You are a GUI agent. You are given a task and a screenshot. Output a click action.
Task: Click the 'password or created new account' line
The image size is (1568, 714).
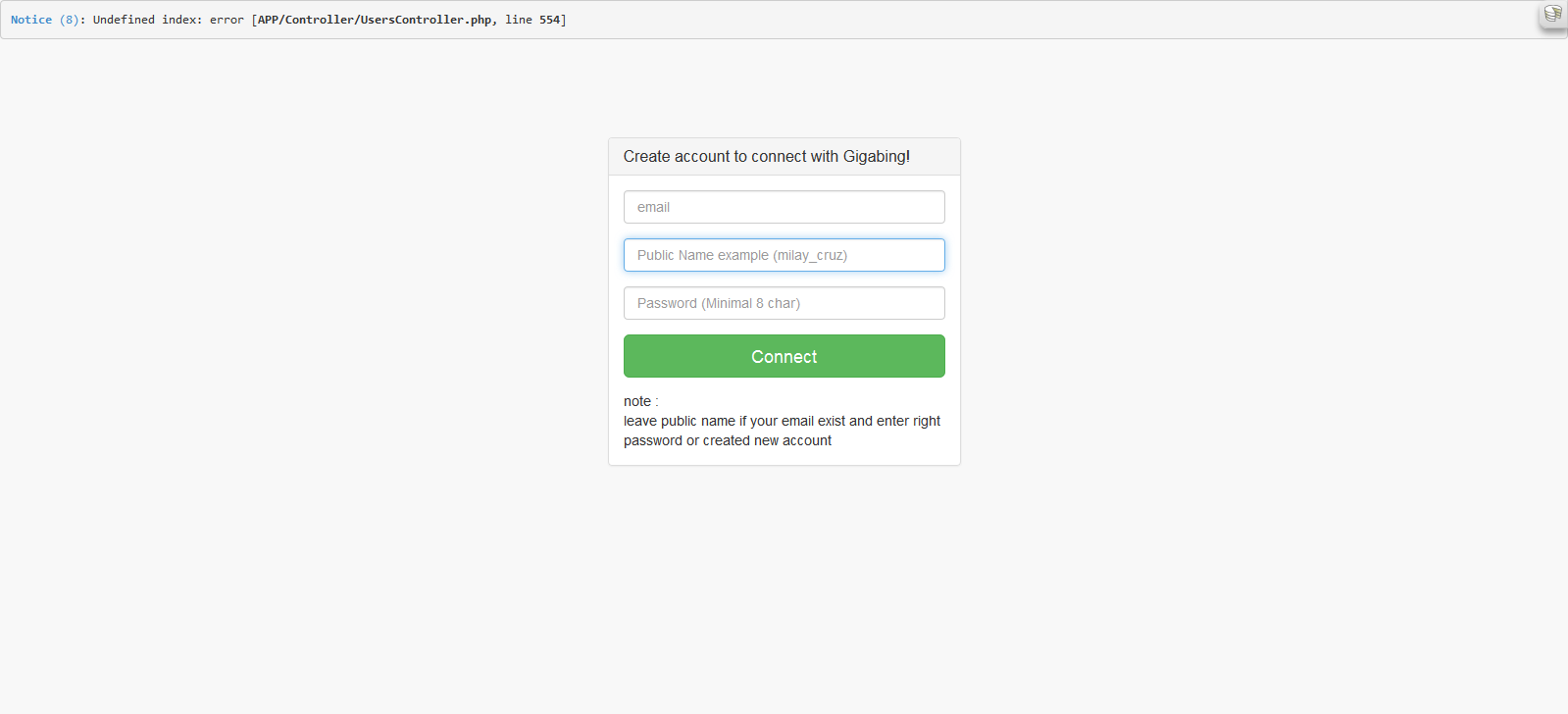727,440
